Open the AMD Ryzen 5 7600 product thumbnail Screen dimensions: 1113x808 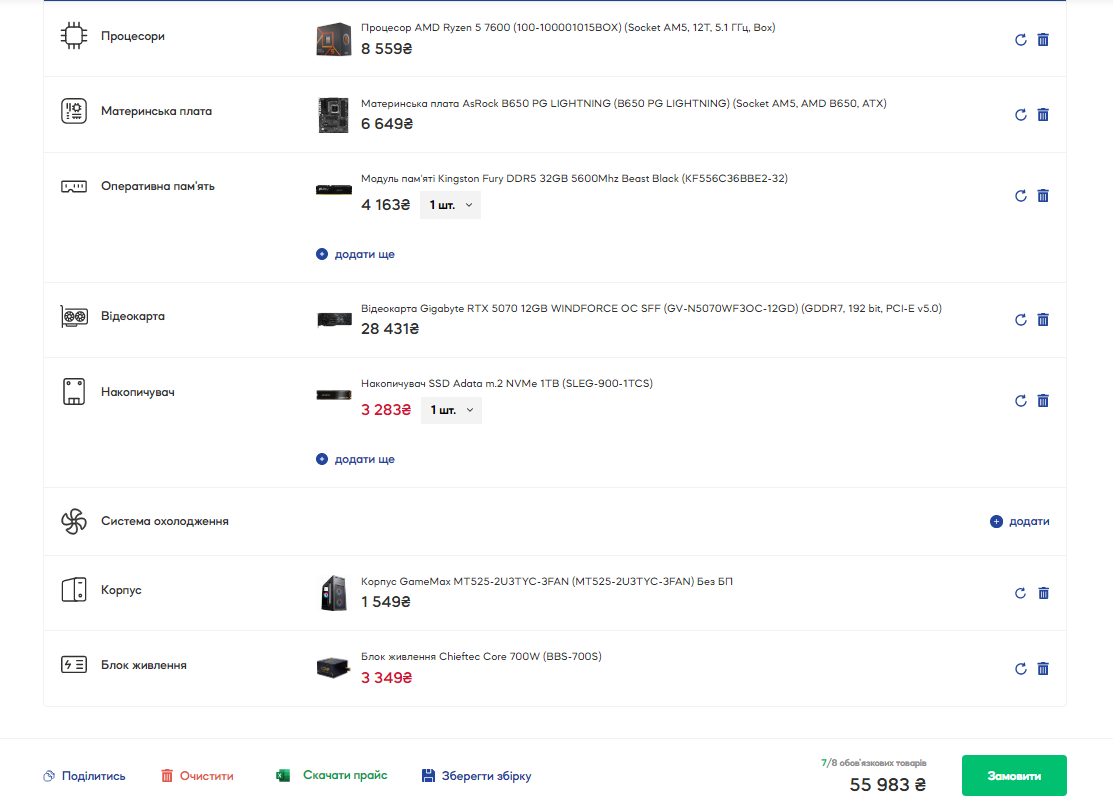pos(334,39)
